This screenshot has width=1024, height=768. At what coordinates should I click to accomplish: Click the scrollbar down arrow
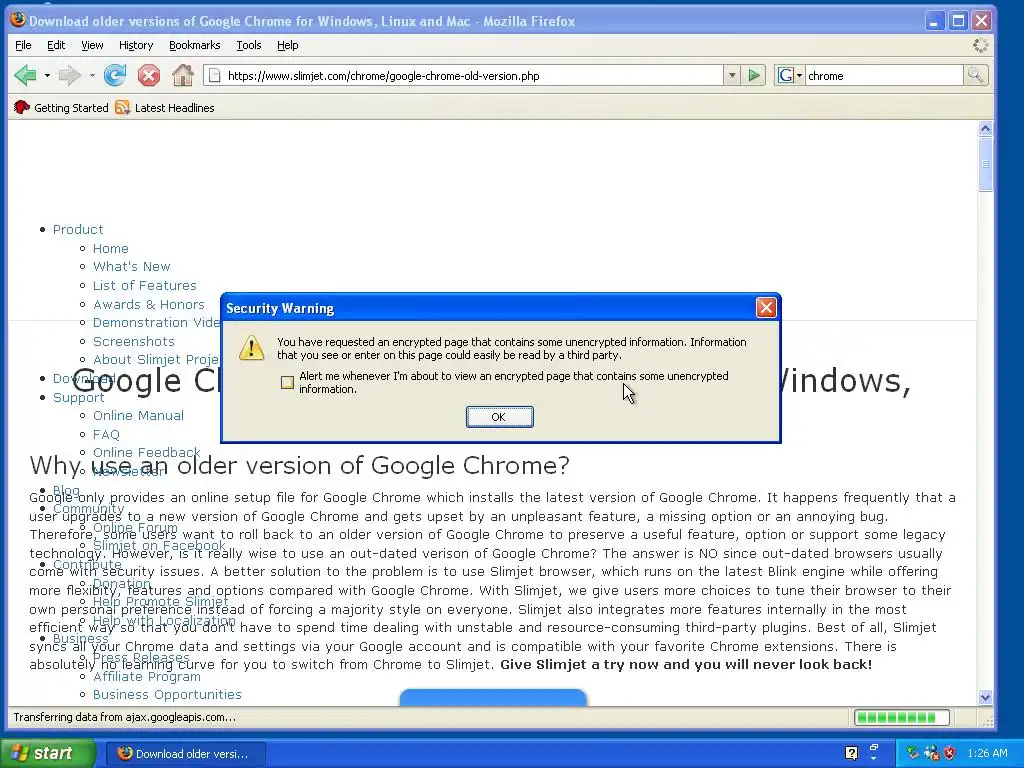click(985, 697)
